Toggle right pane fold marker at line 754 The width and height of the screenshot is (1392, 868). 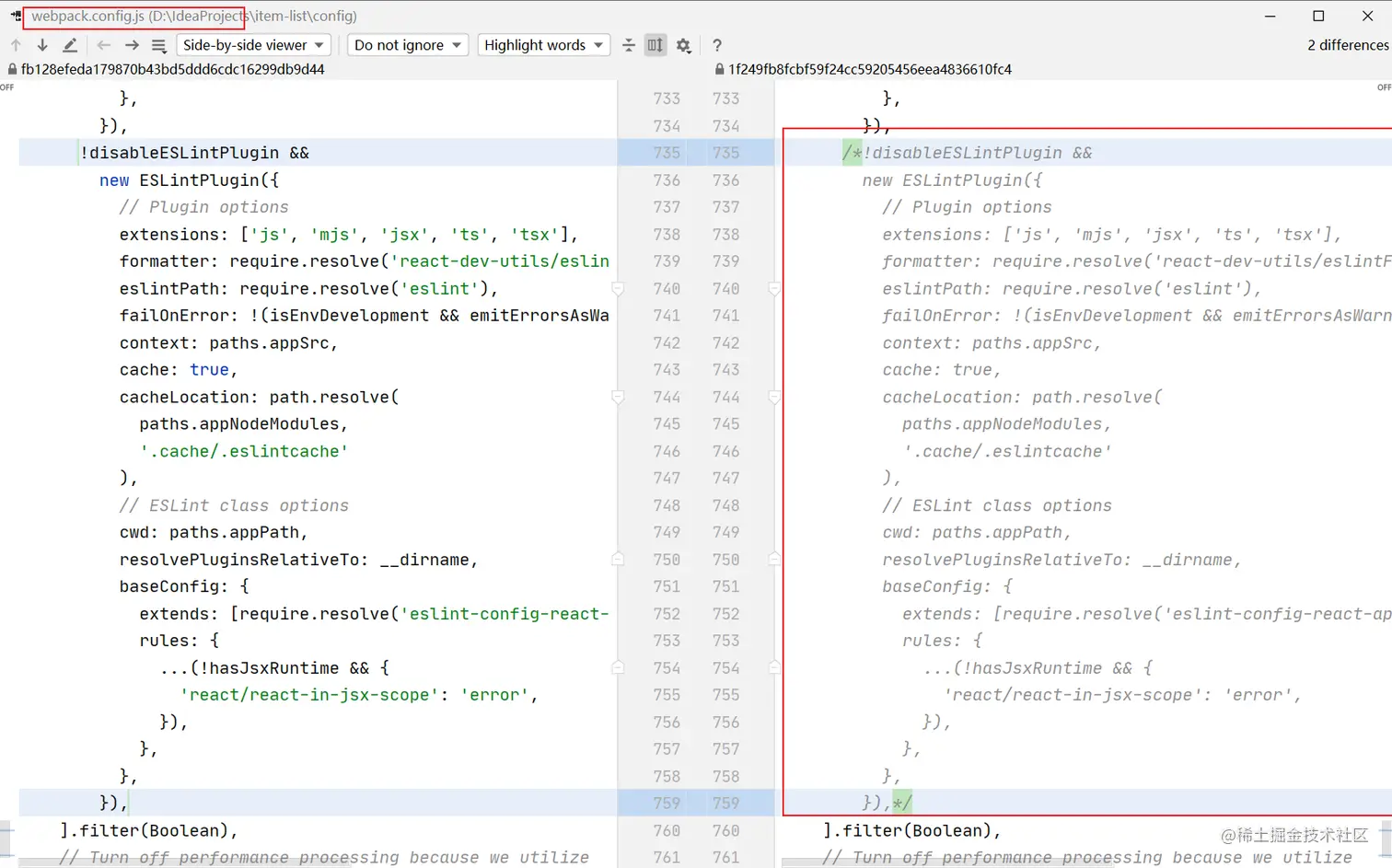[774, 667]
